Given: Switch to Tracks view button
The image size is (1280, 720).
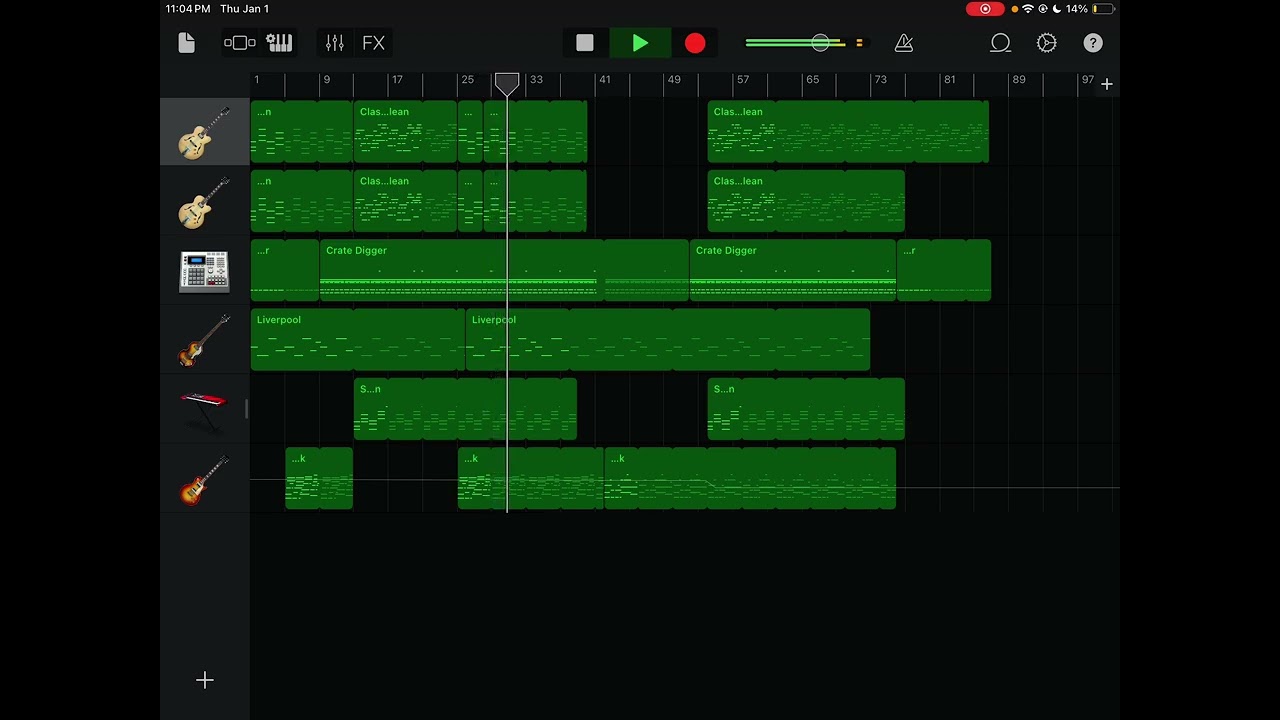Looking at the screenshot, I should pyautogui.click(x=240, y=43).
